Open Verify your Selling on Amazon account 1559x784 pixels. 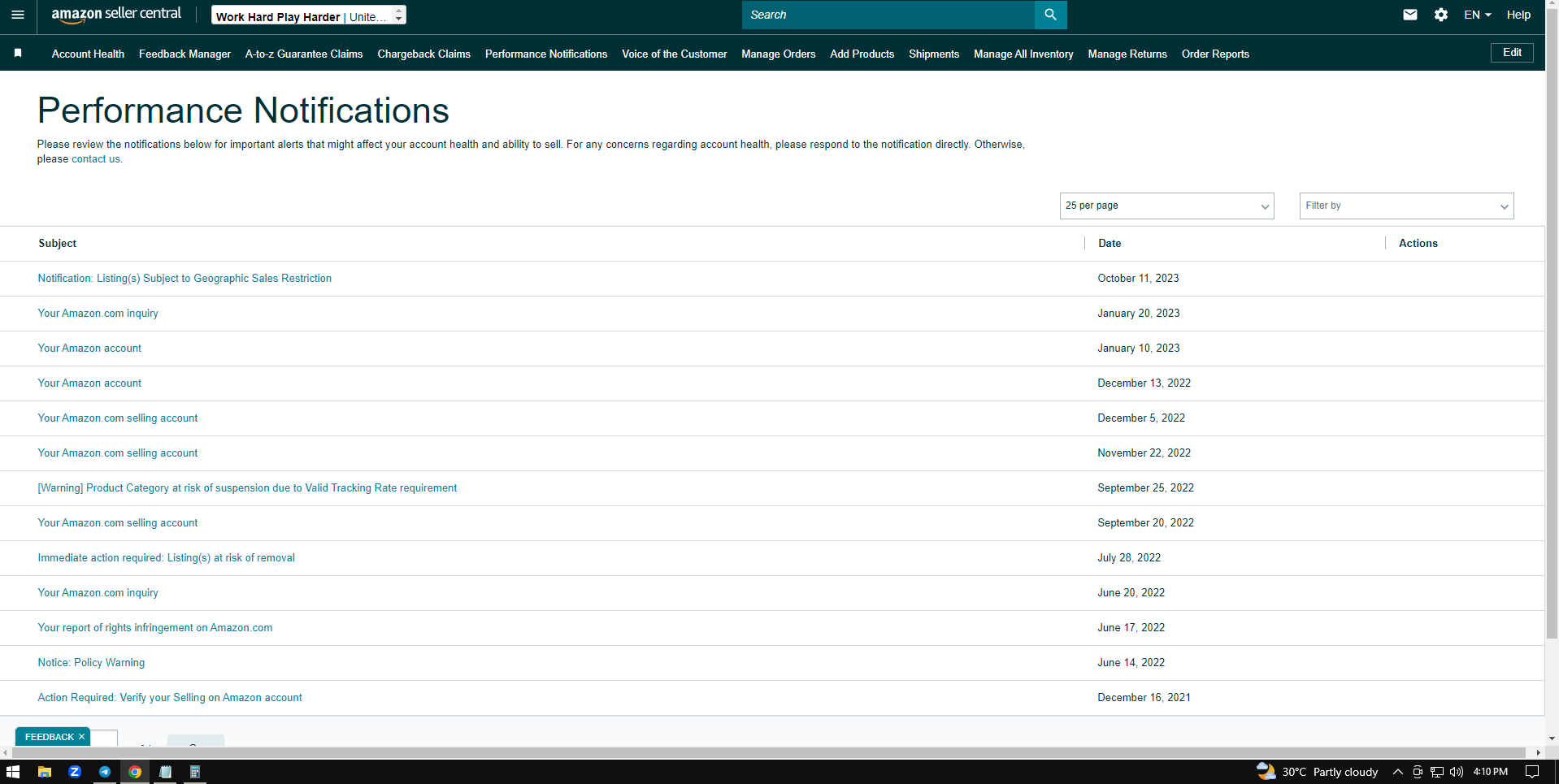click(x=170, y=698)
